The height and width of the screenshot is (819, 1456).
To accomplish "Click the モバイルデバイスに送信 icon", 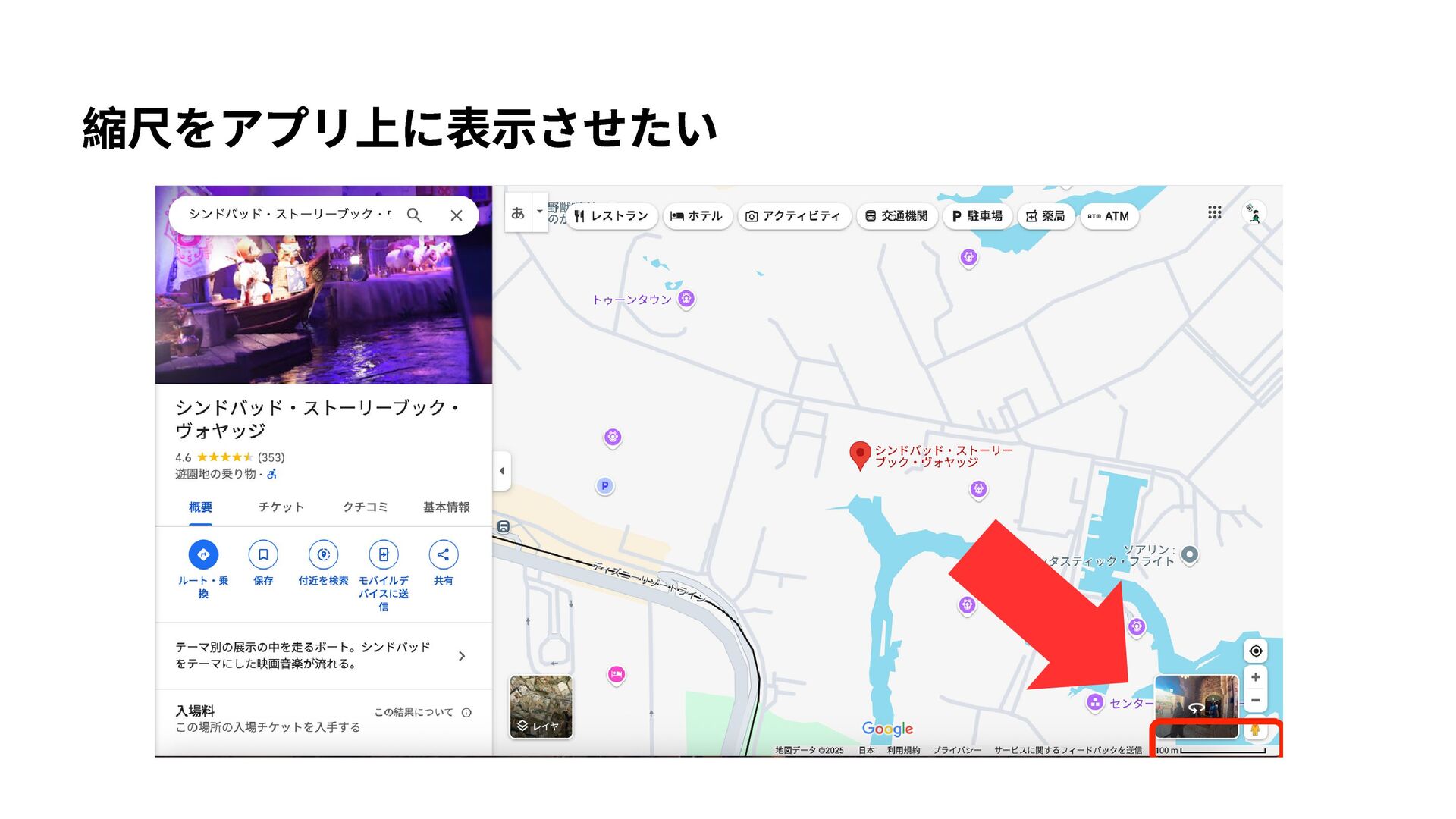I will pyautogui.click(x=384, y=554).
